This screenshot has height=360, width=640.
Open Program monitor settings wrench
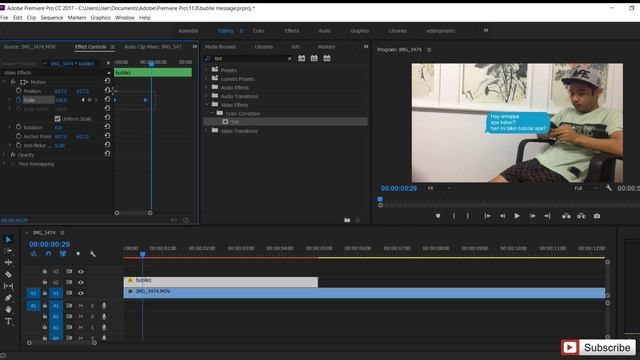click(609, 188)
